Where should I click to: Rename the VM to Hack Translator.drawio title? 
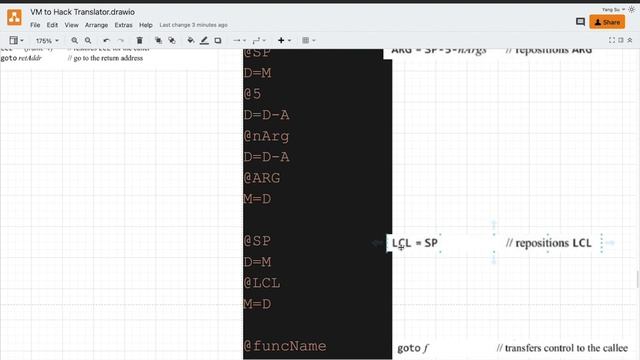coord(82,12)
